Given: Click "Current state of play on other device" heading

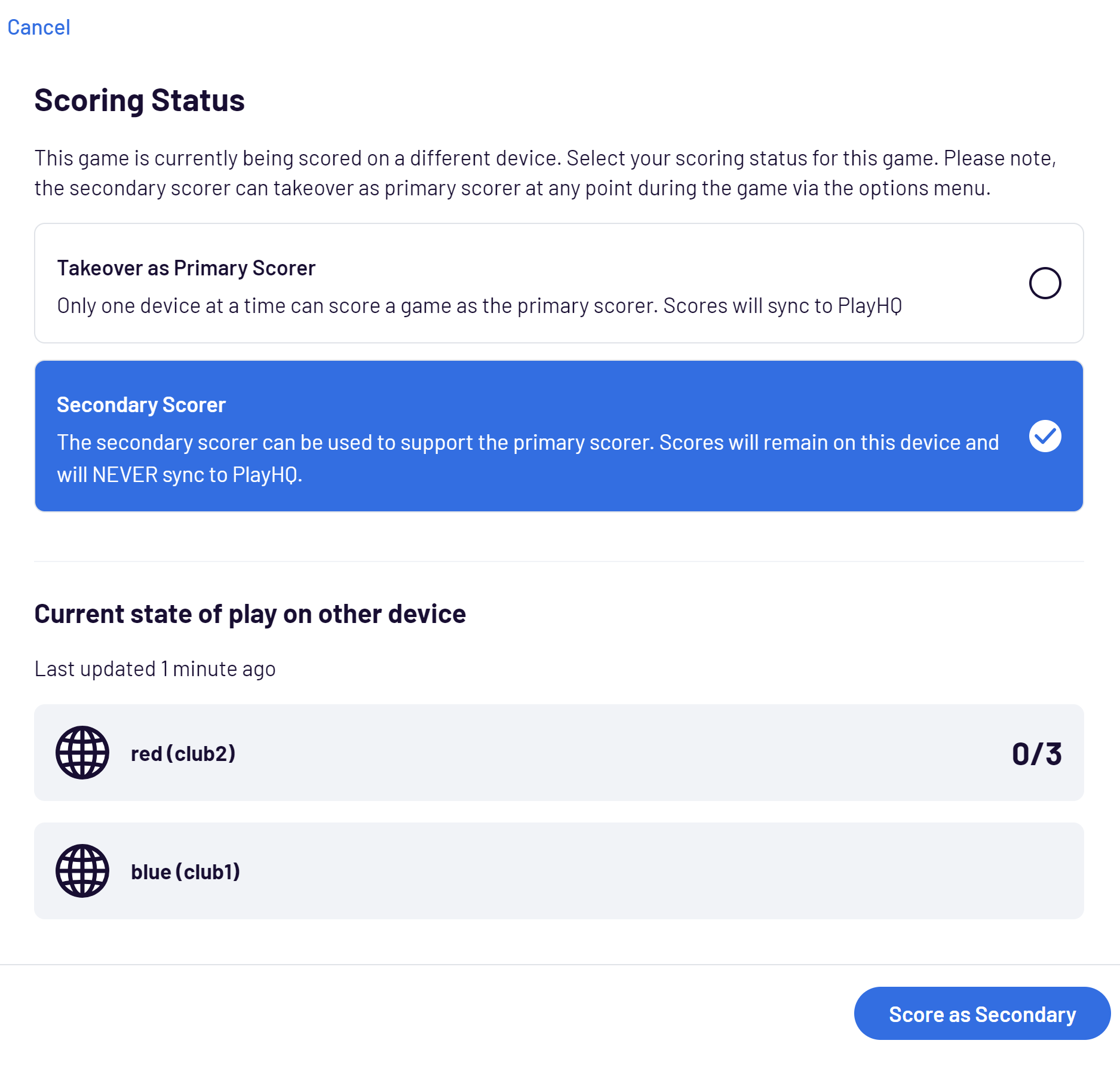Looking at the screenshot, I should click(250, 614).
